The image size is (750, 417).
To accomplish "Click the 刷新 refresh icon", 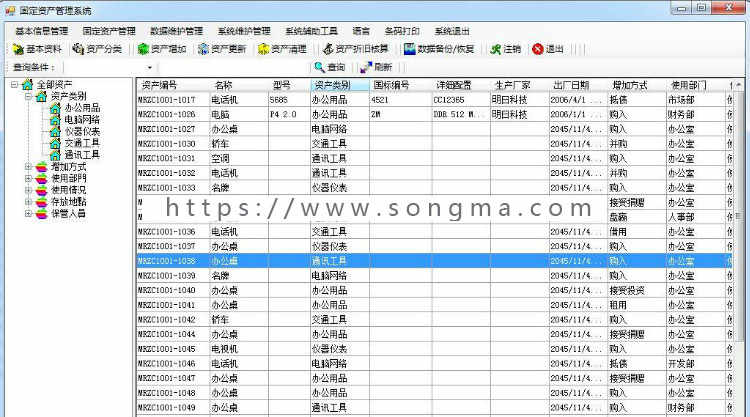I will (x=366, y=67).
